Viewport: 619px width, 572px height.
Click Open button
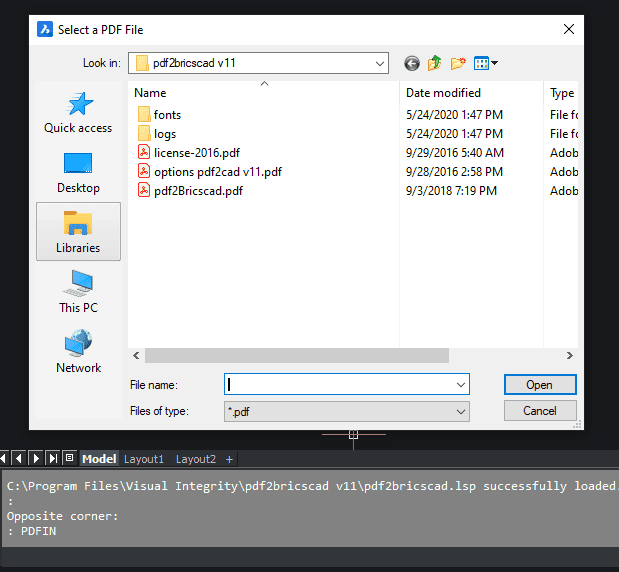point(540,384)
